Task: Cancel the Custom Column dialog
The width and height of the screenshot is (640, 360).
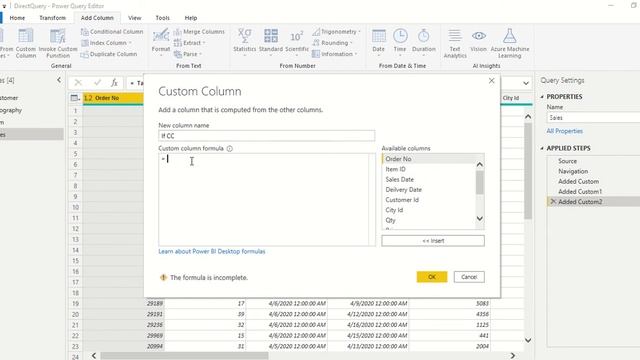Action: [469, 277]
